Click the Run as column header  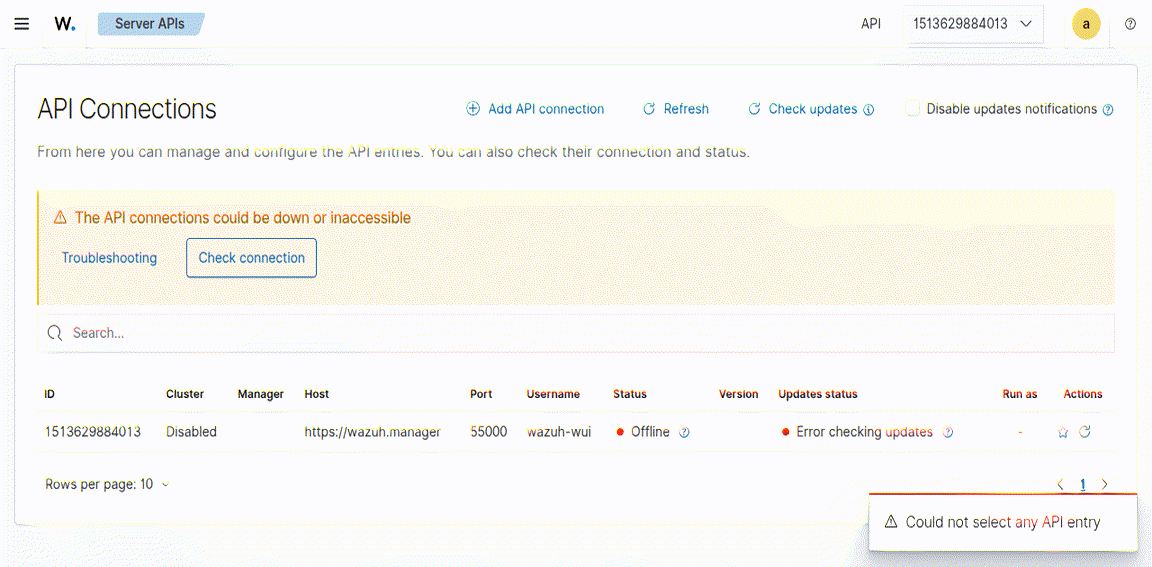(x=1020, y=394)
